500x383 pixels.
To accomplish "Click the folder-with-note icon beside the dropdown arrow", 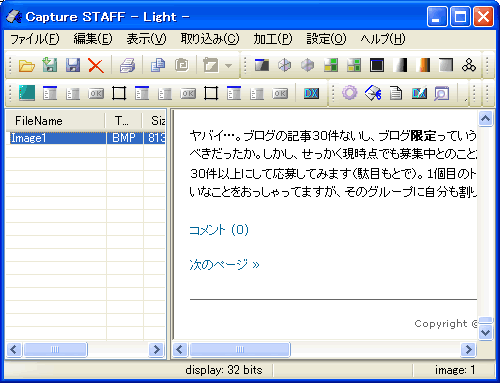I will [x=211, y=65].
